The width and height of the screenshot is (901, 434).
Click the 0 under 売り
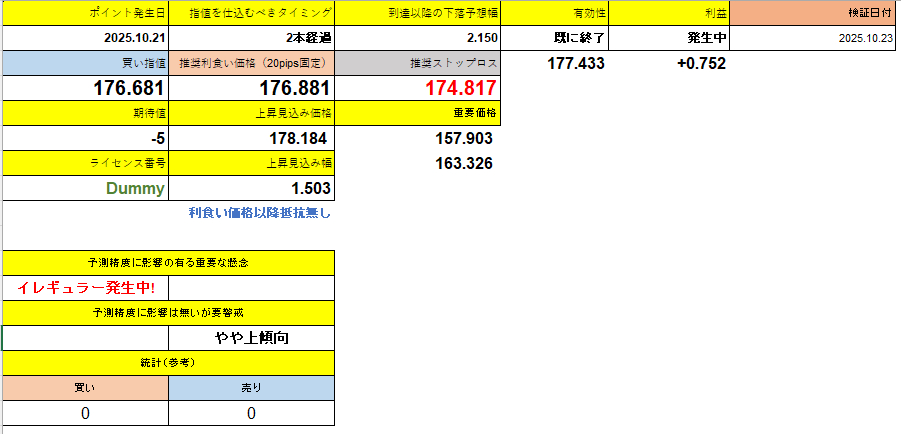252,413
